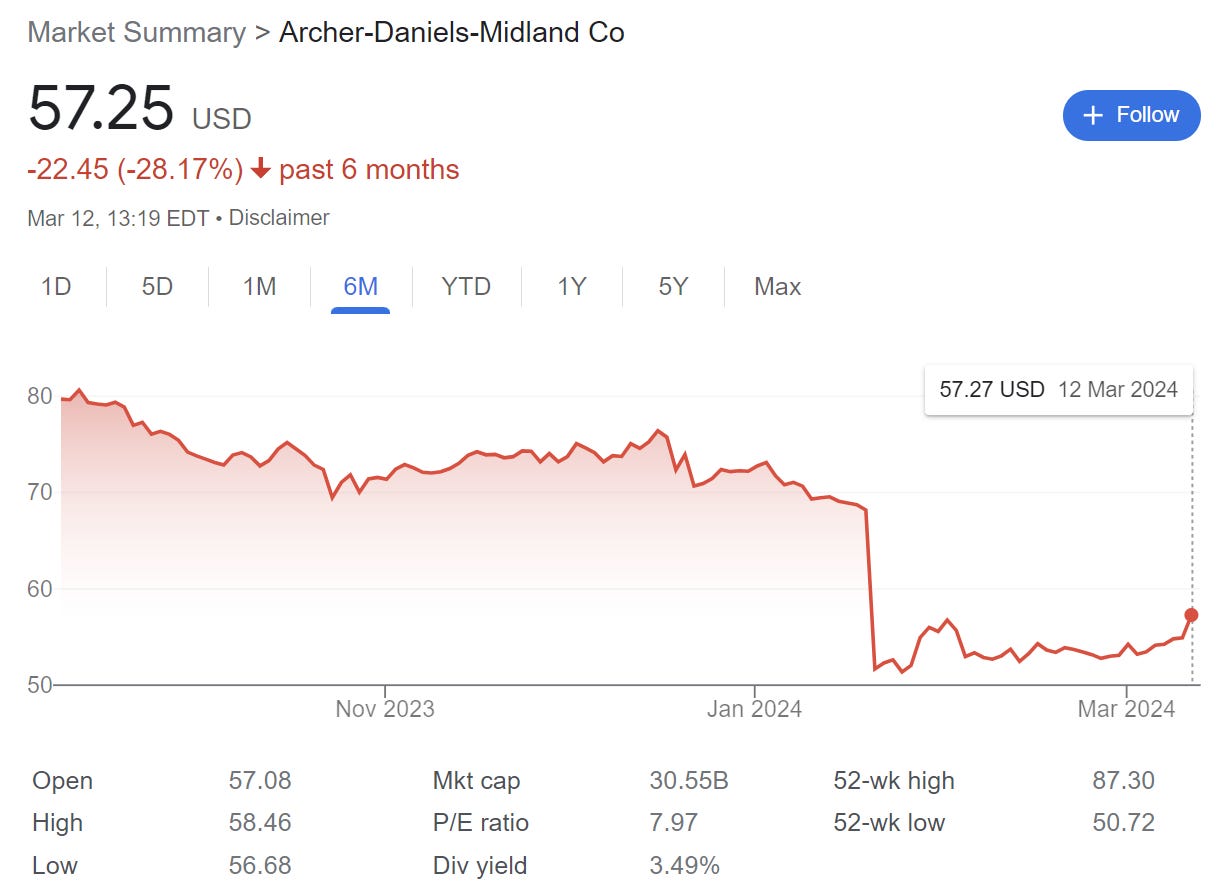Open the Market Summary breadcrumb link
The height and width of the screenshot is (894, 1223).
[x=136, y=32]
